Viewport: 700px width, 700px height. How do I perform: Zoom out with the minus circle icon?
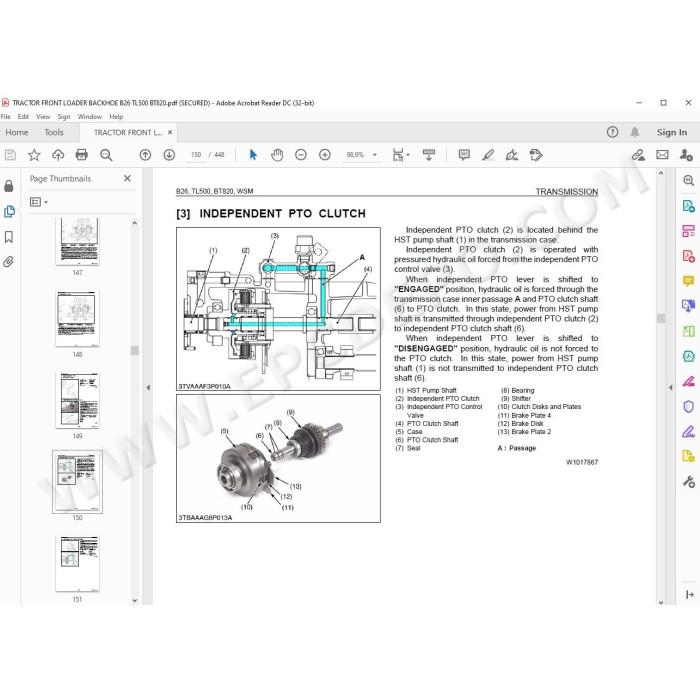point(301,155)
